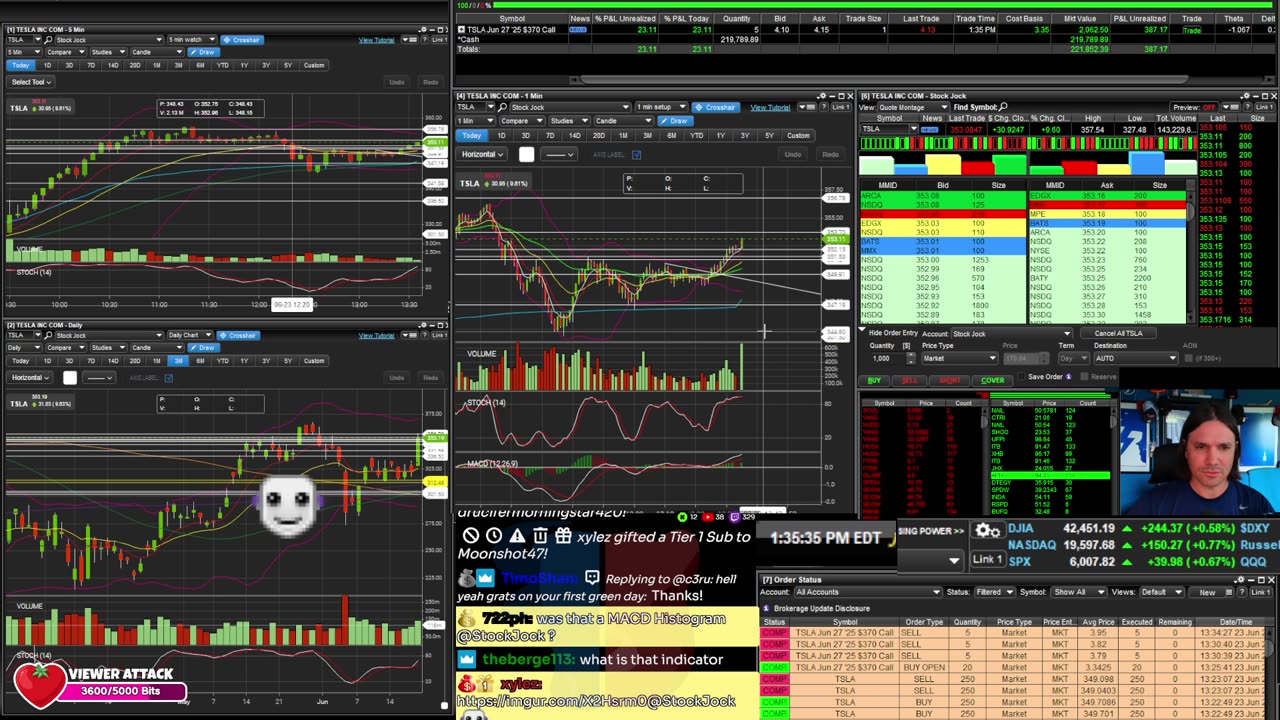Click the COVER button
Viewport: 1280px width, 720px height.
click(x=992, y=380)
